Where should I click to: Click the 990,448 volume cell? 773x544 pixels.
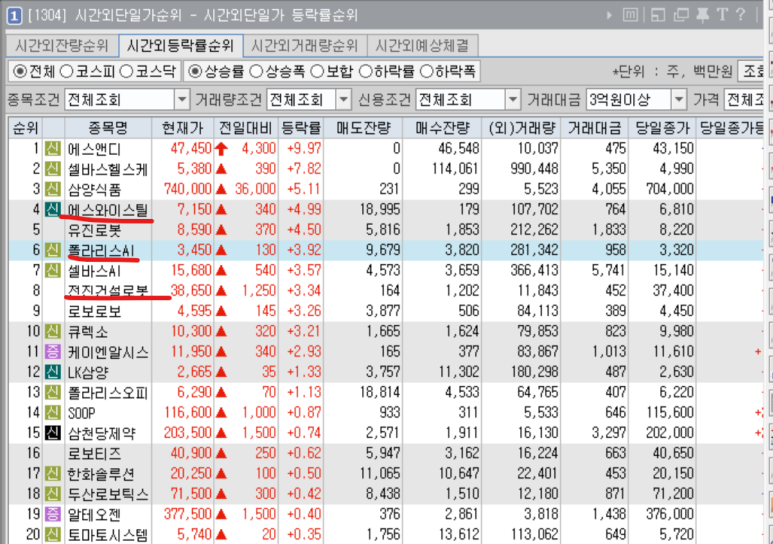click(x=534, y=169)
